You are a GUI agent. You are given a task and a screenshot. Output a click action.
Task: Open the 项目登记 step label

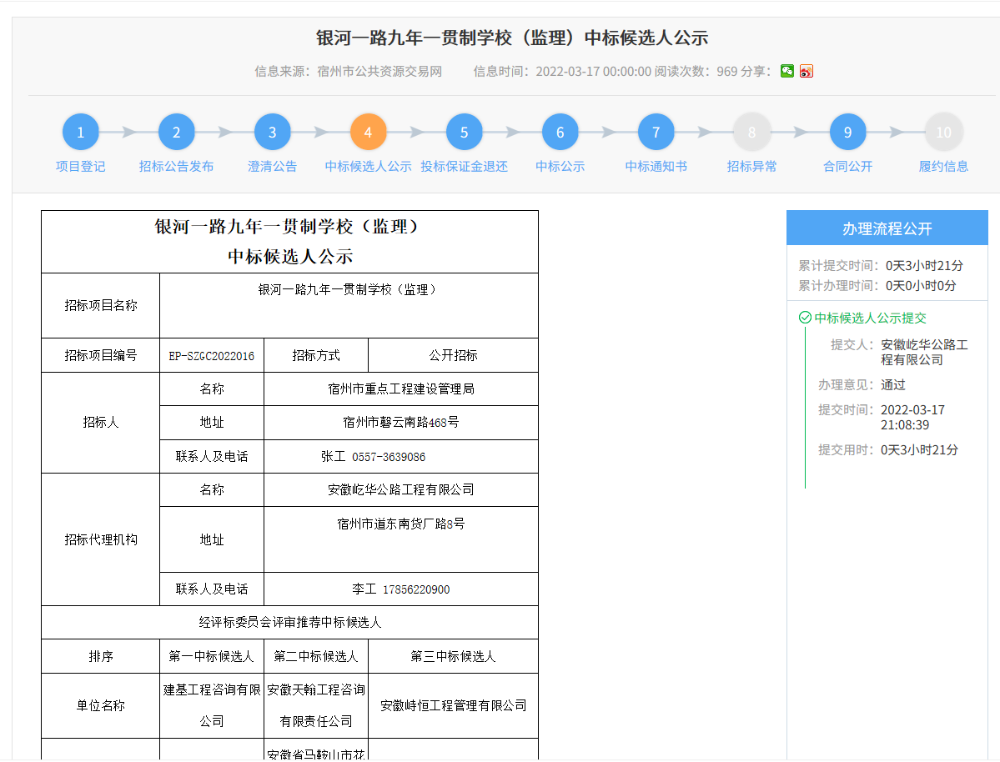click(x=80, y=166)
